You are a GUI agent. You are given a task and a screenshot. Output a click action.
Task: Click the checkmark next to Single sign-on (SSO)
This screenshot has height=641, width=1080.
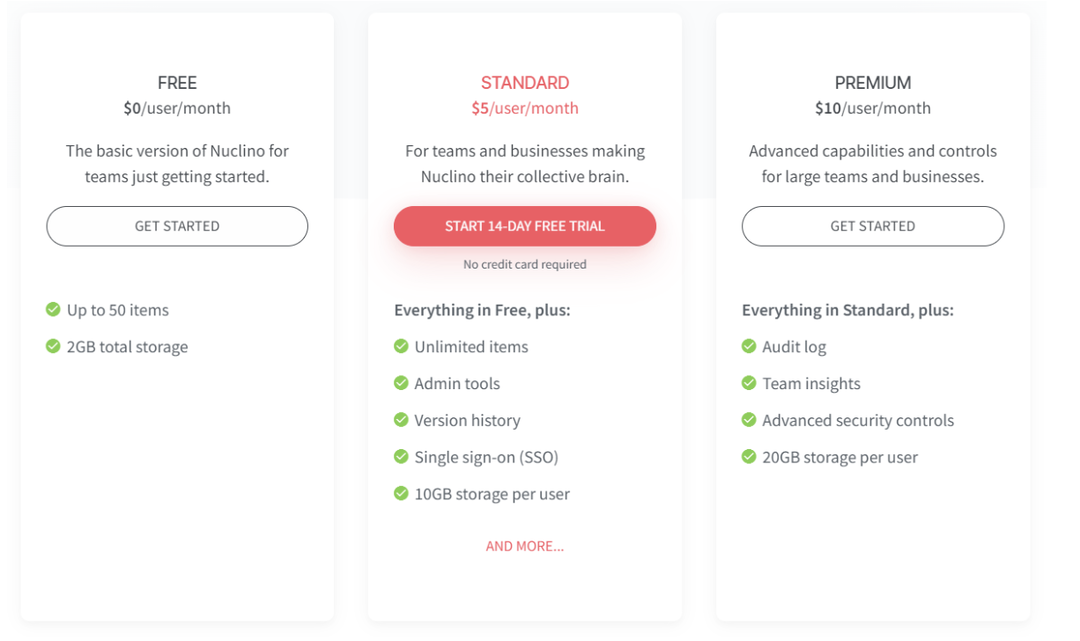click(x=401, y=456)
